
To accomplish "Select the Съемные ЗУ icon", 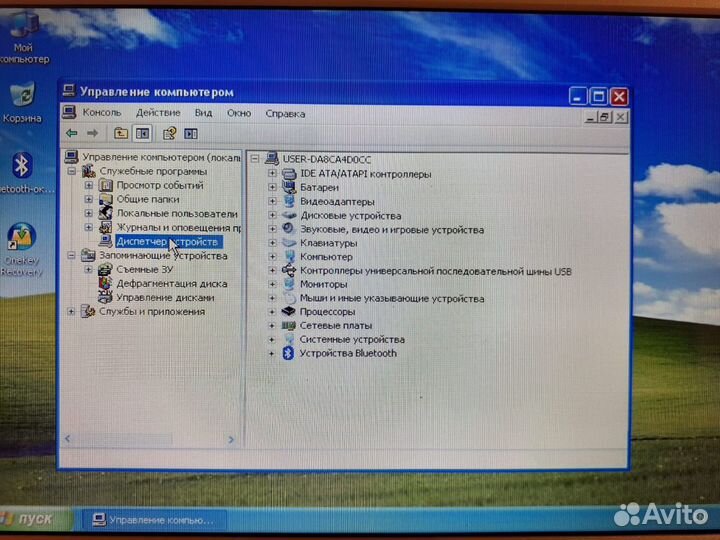I will (105, 270).
